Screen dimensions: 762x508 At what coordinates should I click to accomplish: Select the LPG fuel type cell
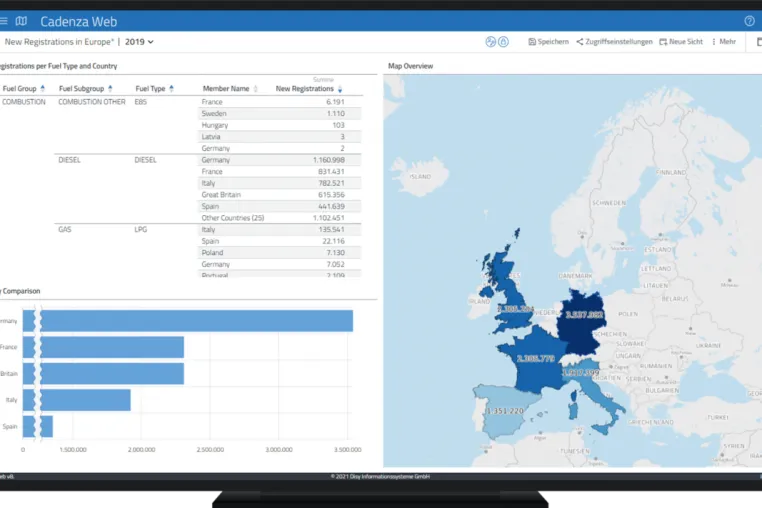[140, 229]
